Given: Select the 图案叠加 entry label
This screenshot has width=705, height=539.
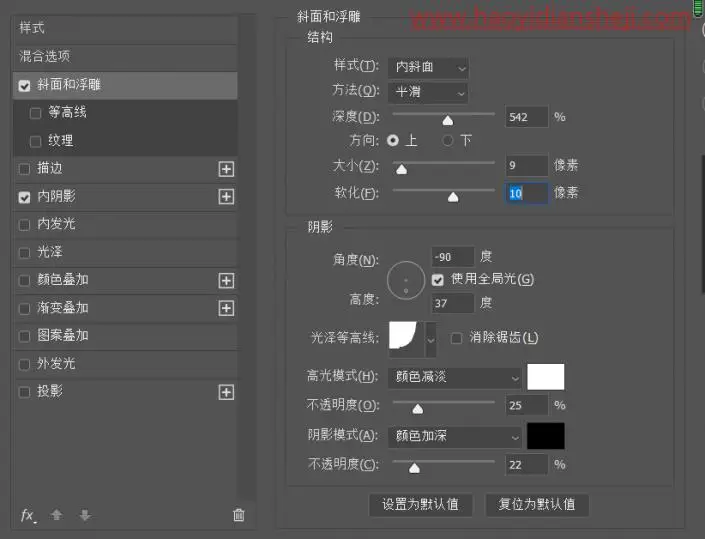Looking at the screenshot, I should (62, 335).
